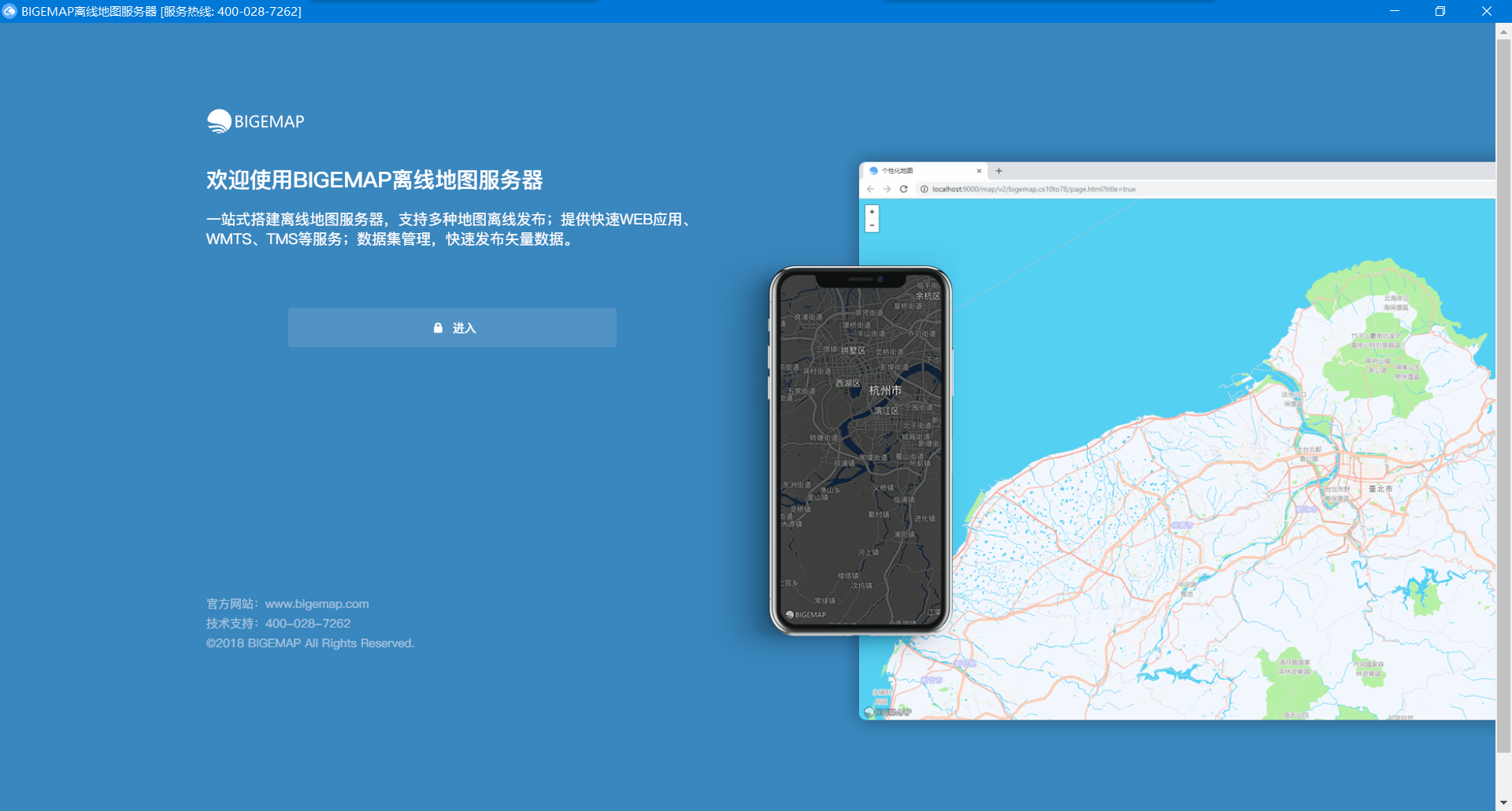Zoom out using the map's minus control
Image resolution: width=1512 pixels, height=811 pixels.
point(871,224)
